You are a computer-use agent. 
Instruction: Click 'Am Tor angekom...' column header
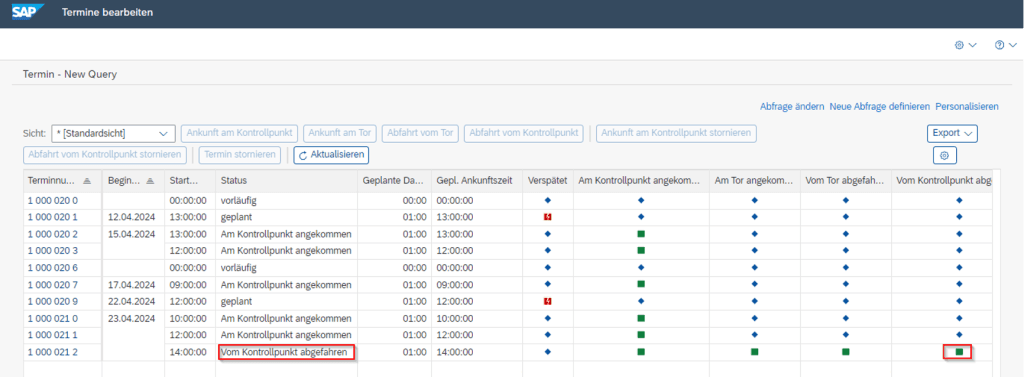[754, 180]
